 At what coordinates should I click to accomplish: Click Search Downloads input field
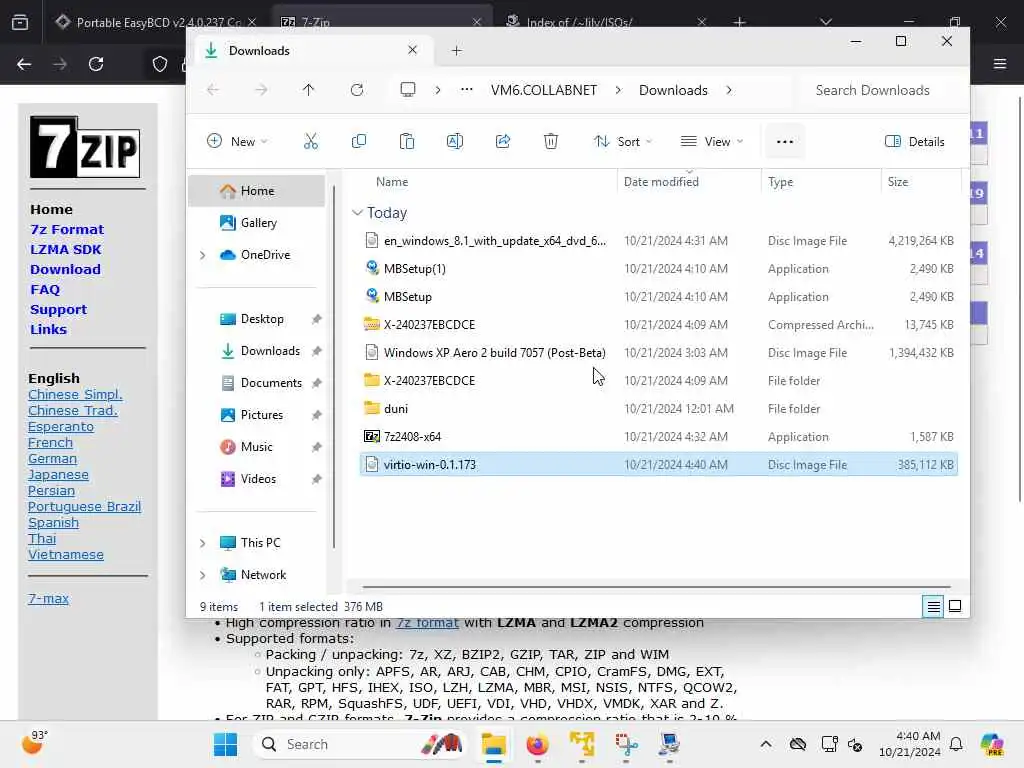[872, 90]
